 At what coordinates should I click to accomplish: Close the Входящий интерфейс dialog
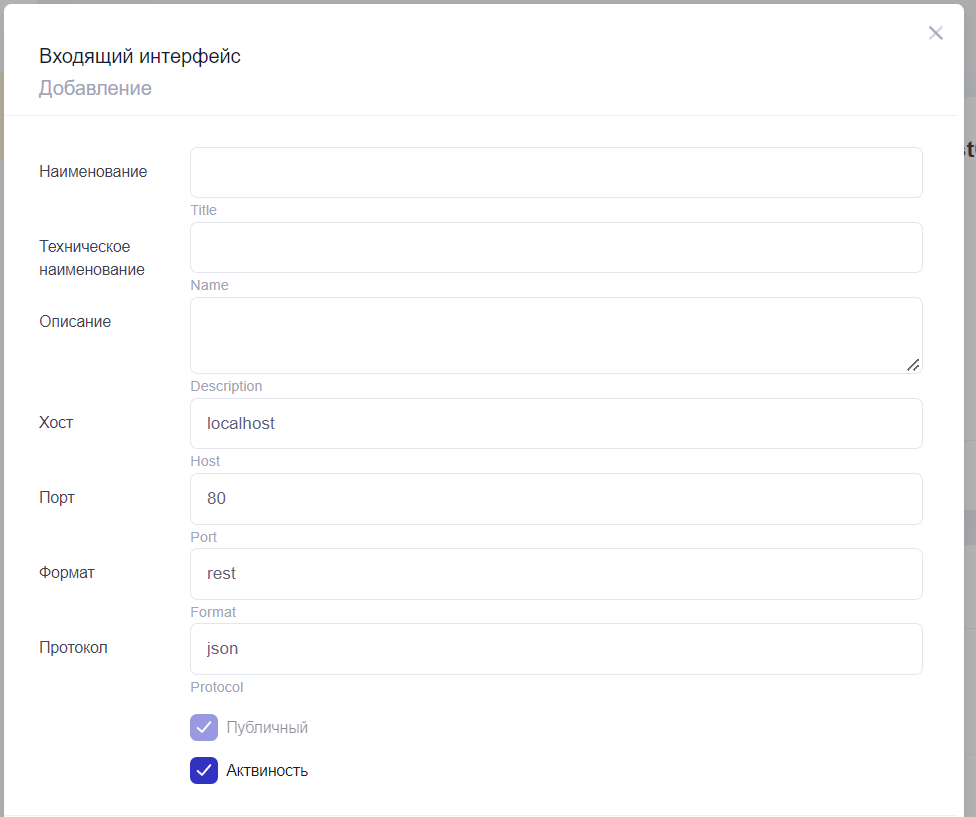[935, 33]
